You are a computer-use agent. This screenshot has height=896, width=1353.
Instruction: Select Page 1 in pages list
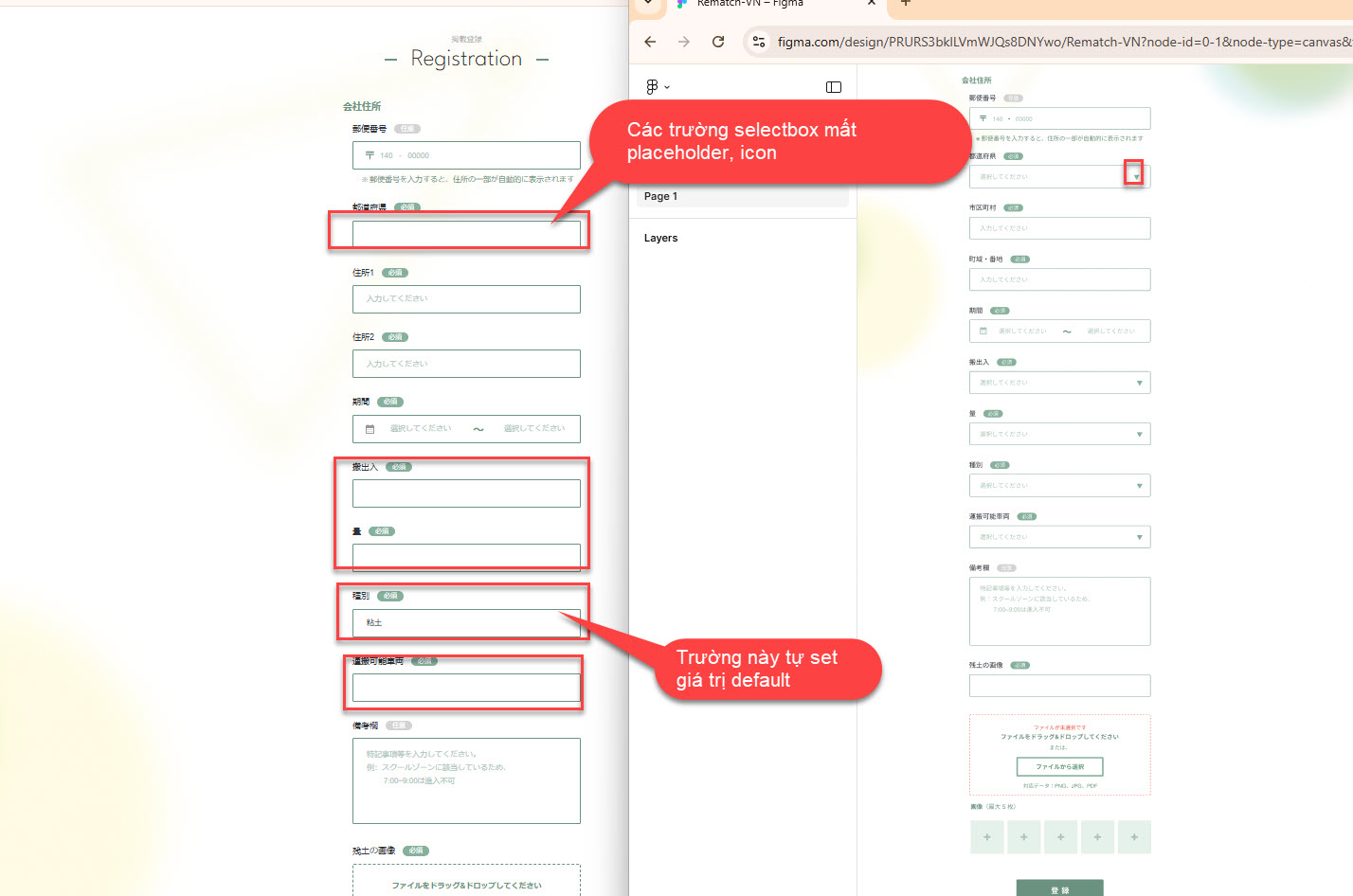(x=661, y=196)
